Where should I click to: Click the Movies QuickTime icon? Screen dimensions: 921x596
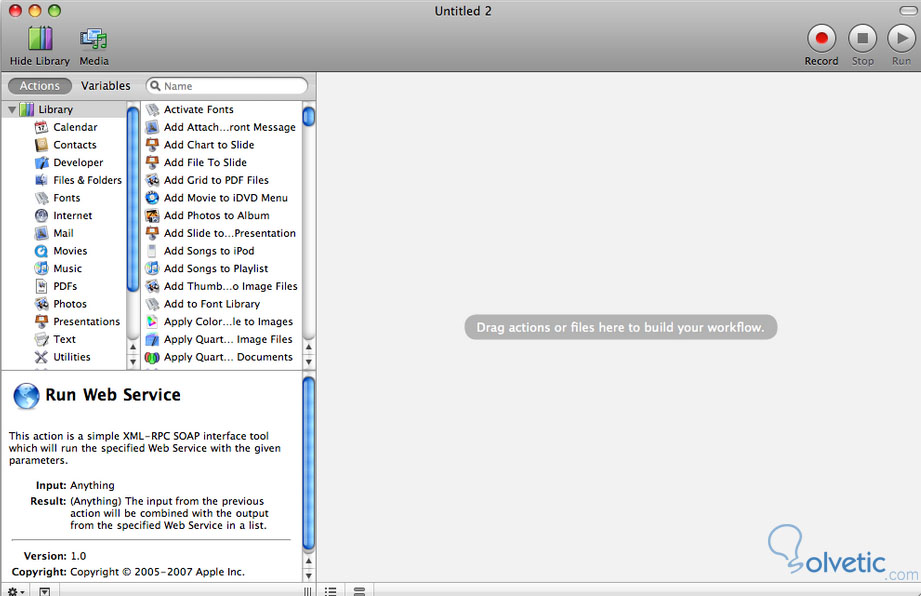pyautogui.click(x=41, y=251)
